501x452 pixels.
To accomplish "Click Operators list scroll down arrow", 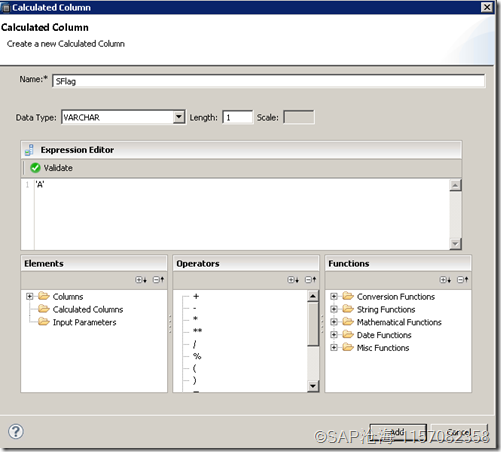I will [313, 386].
